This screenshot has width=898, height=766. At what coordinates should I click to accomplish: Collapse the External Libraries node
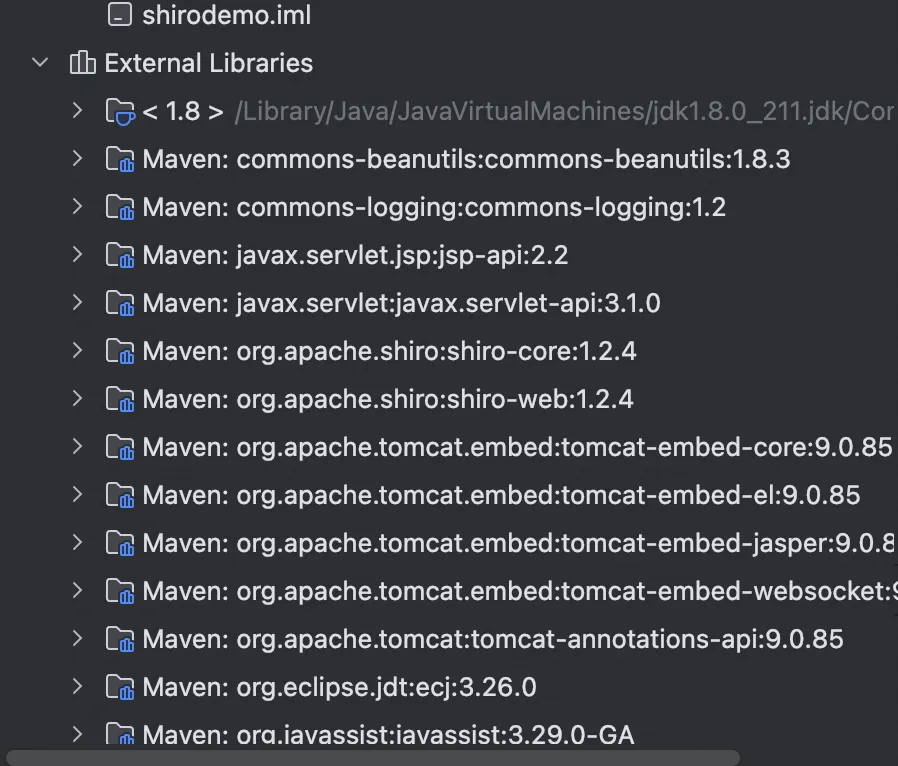40,63
